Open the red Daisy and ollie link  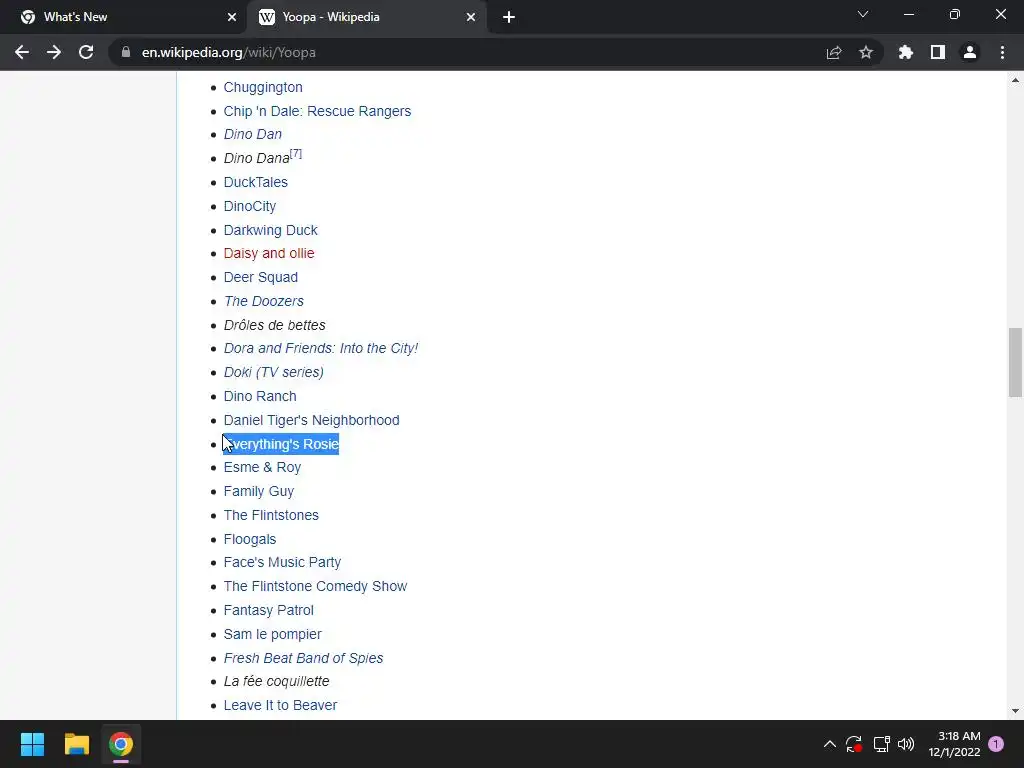(269, 253)
